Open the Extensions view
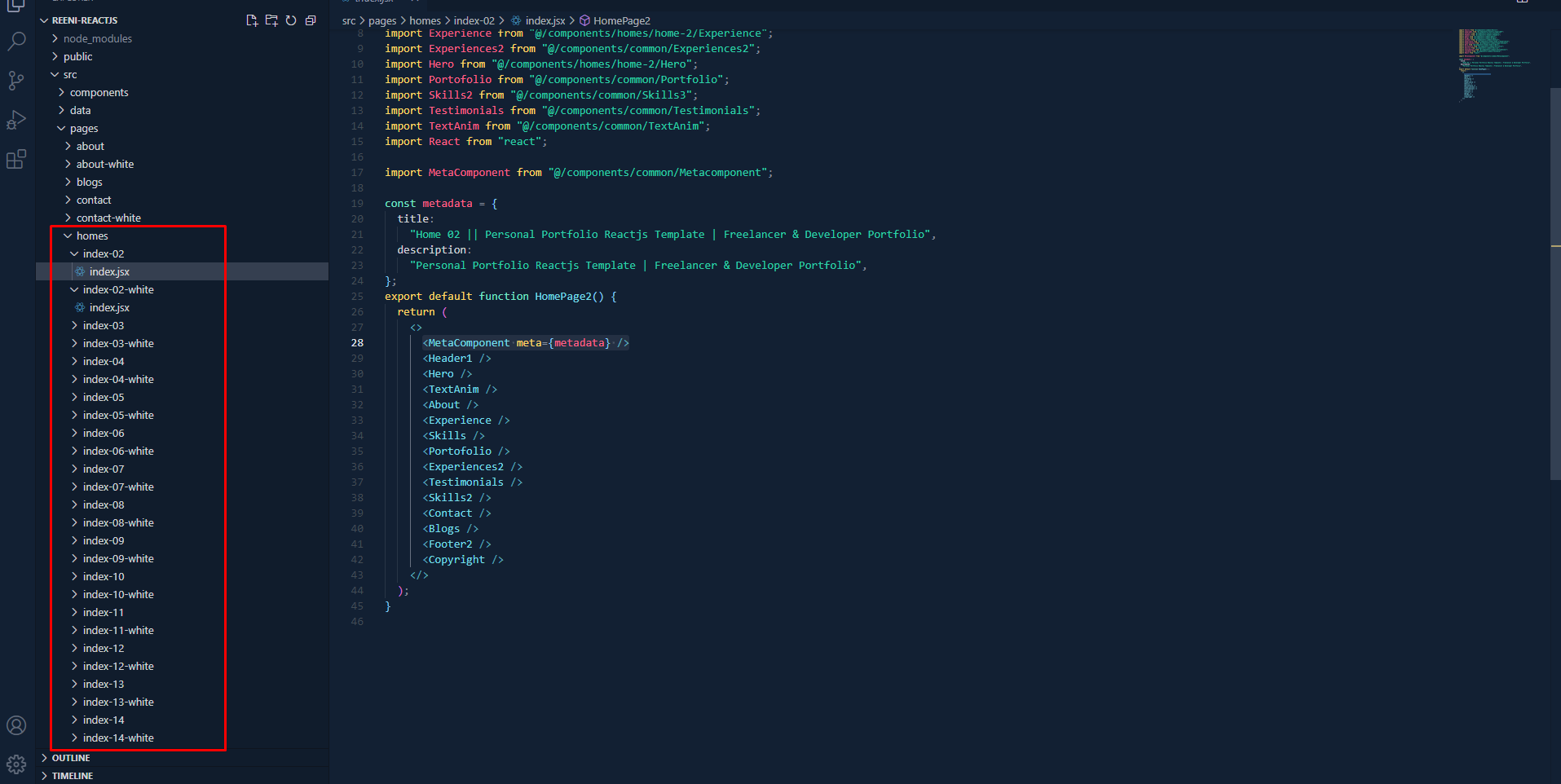Viewport: 1561px width, 784px height. coord(16,159)
